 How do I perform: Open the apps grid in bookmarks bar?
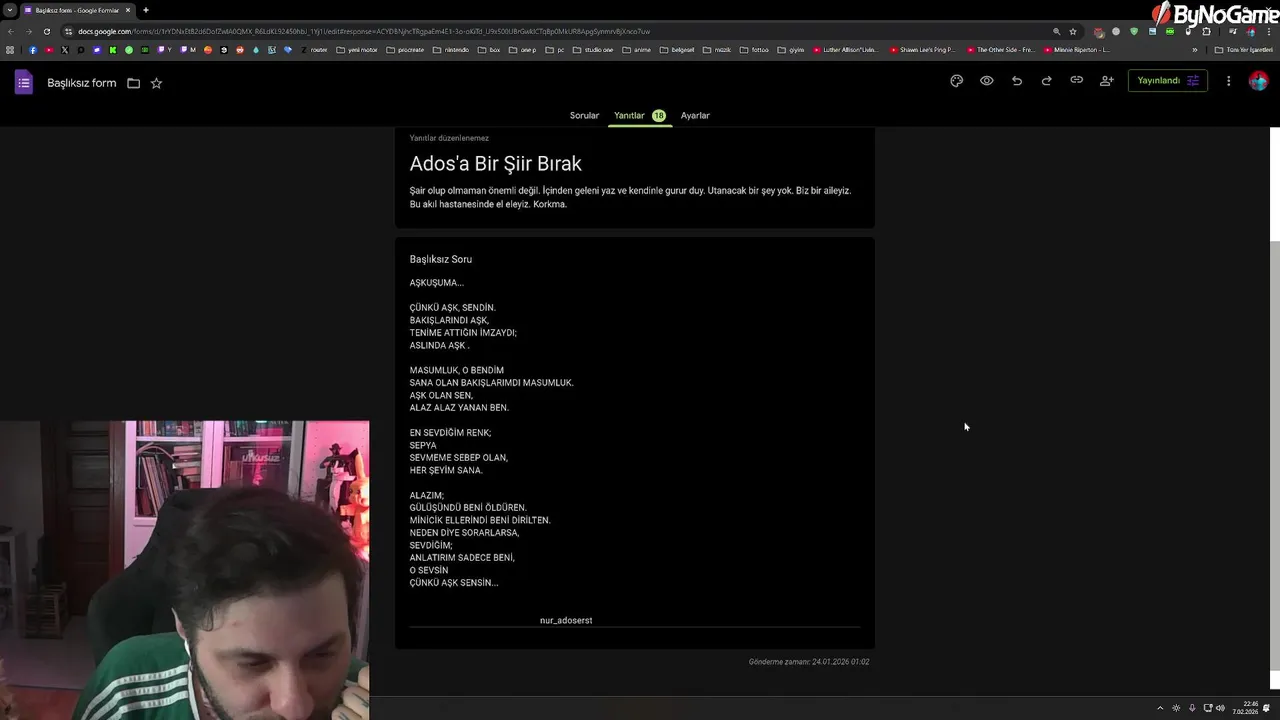pyautogui.click(x=10, y=49)
